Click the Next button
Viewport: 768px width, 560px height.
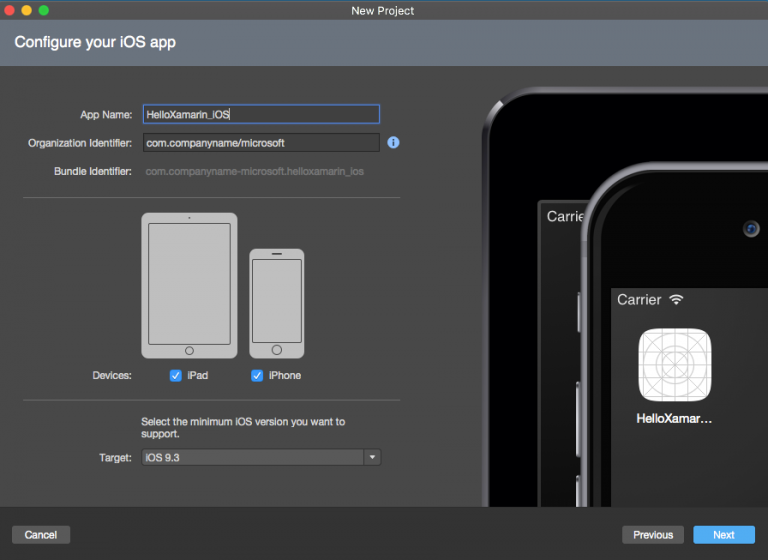[x=724, y=535]
